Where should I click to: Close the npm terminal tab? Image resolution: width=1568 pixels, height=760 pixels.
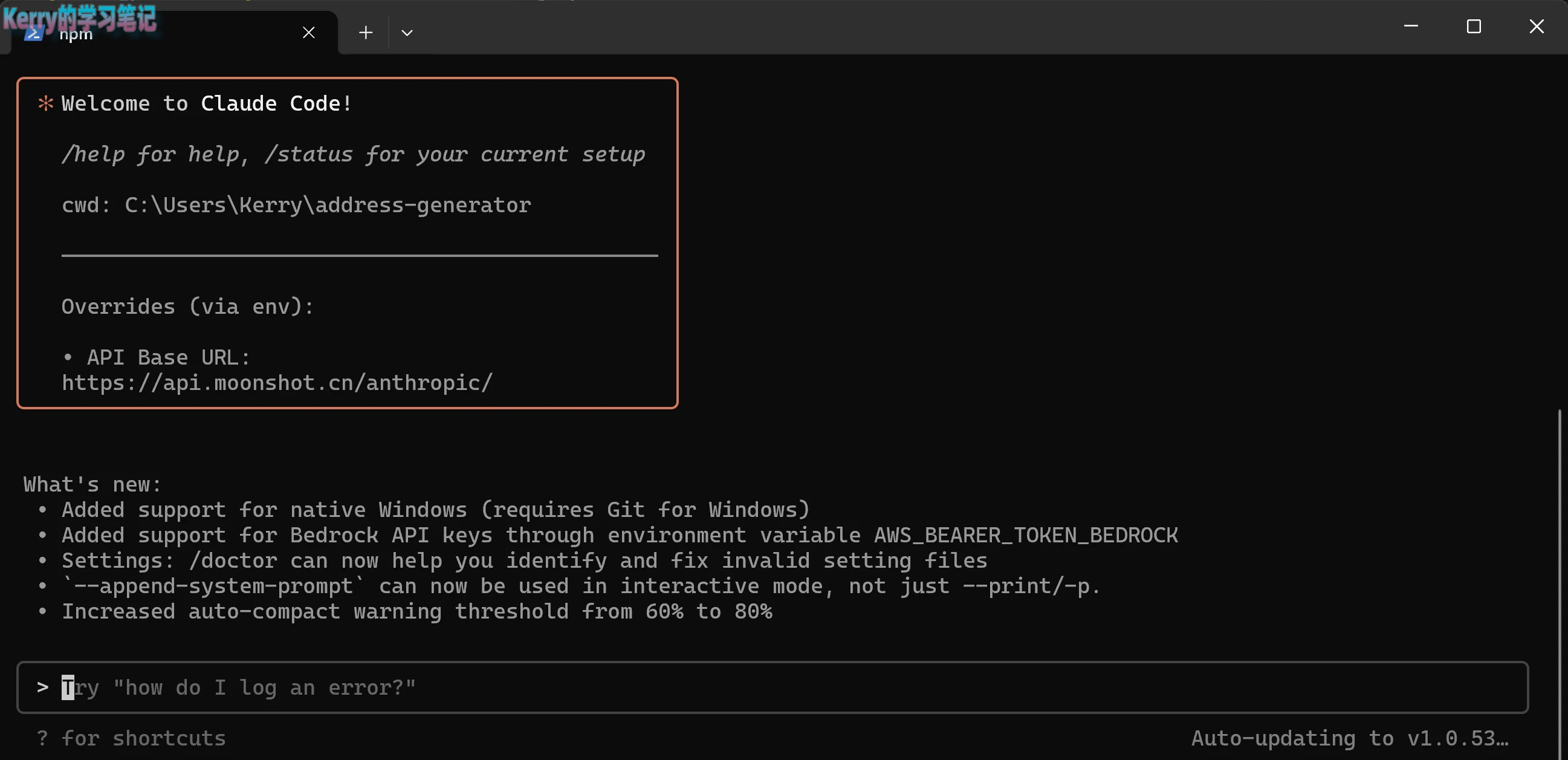(309, 32)
